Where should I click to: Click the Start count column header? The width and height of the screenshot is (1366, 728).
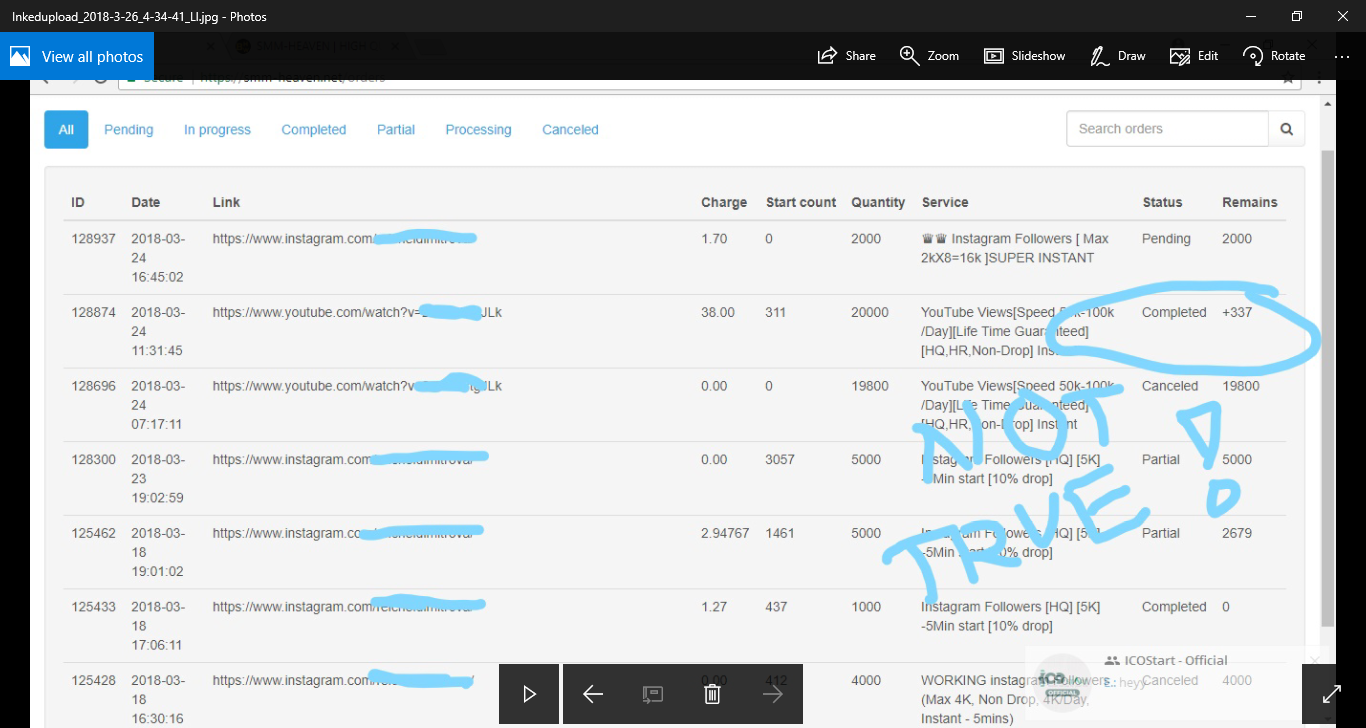801,202
